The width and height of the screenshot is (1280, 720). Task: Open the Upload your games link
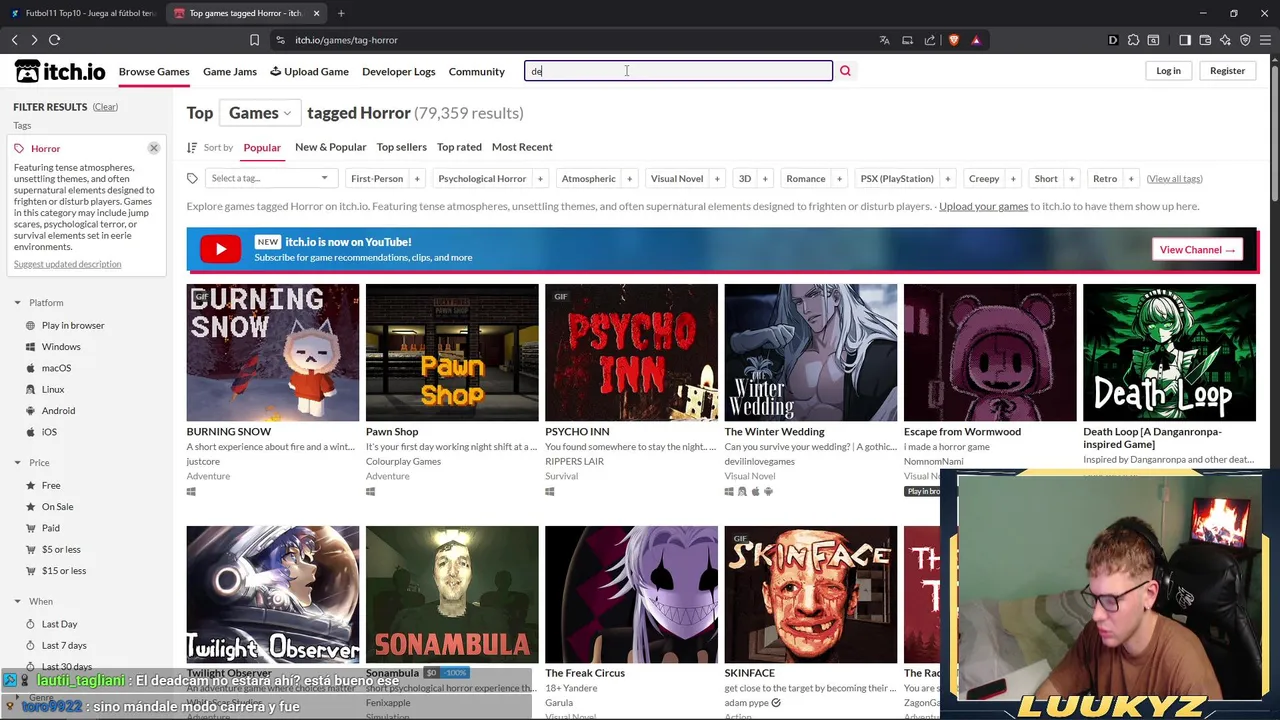[x=983, y=206]
